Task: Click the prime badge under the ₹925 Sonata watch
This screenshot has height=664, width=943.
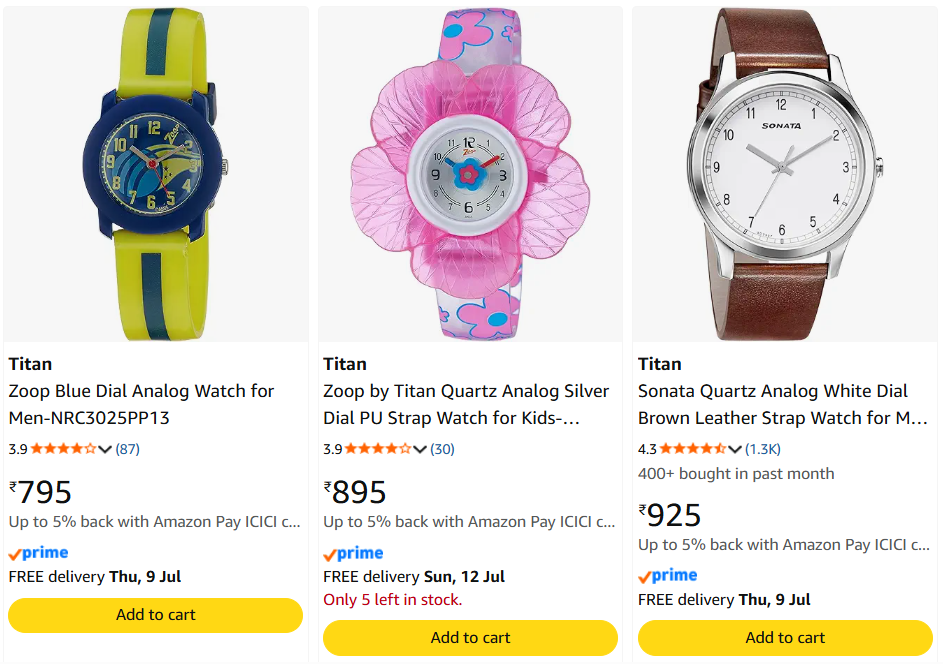Action: click(668, 576)
